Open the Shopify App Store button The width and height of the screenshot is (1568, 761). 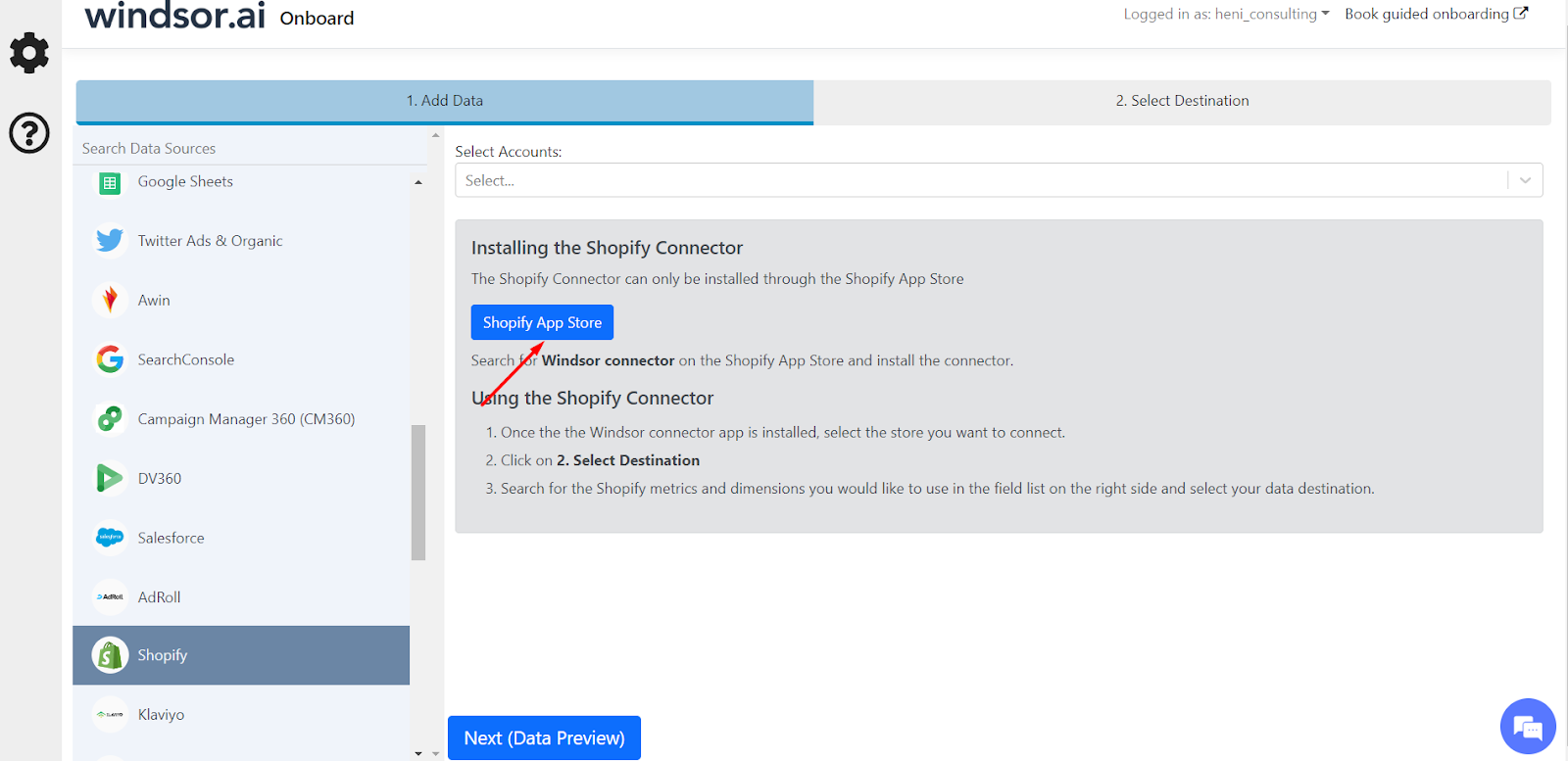click(x=542, y=322)
